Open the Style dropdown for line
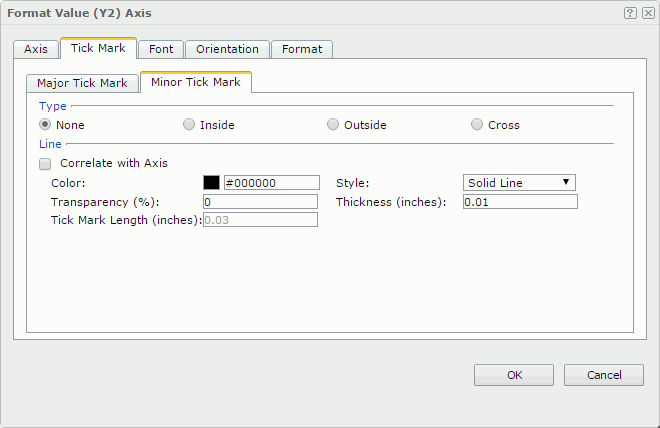This screenshot has height=428, width=660. point(520,183)
